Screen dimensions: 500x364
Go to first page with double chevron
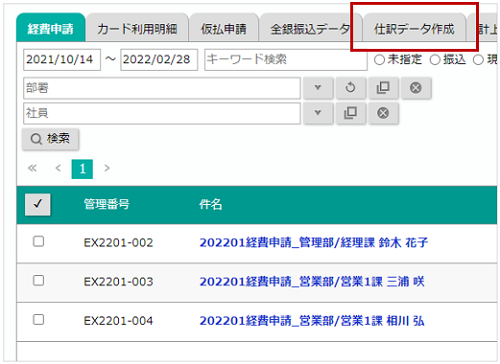(x=32, y=168)
